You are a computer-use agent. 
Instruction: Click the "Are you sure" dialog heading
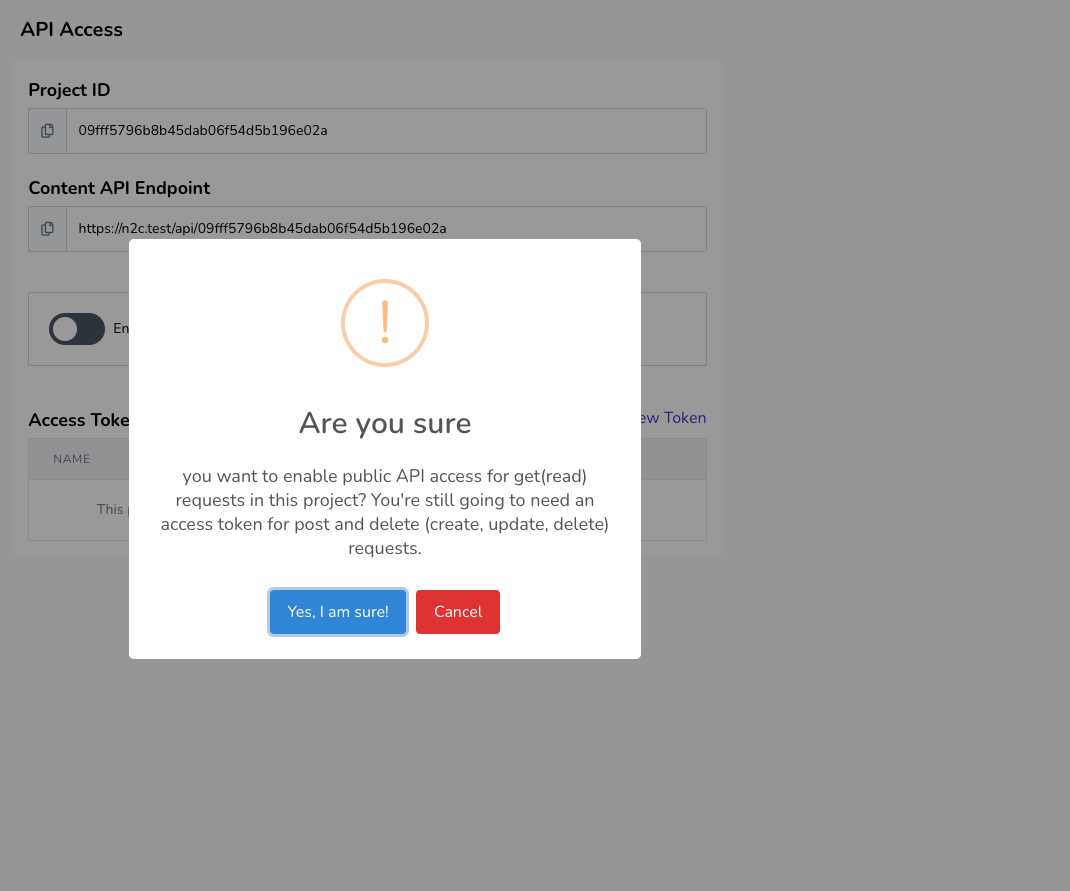pyautogui.click(x=385, y=423)
